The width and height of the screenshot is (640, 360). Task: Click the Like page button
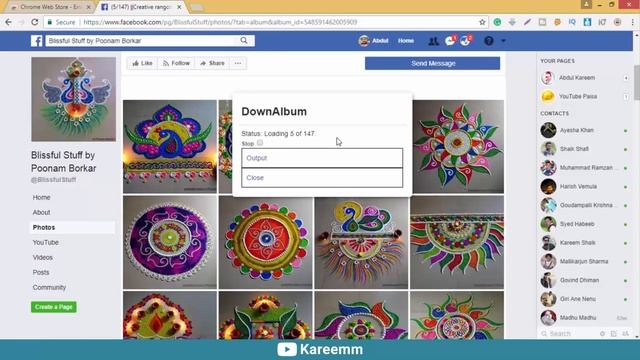click(x=142, y=63)
